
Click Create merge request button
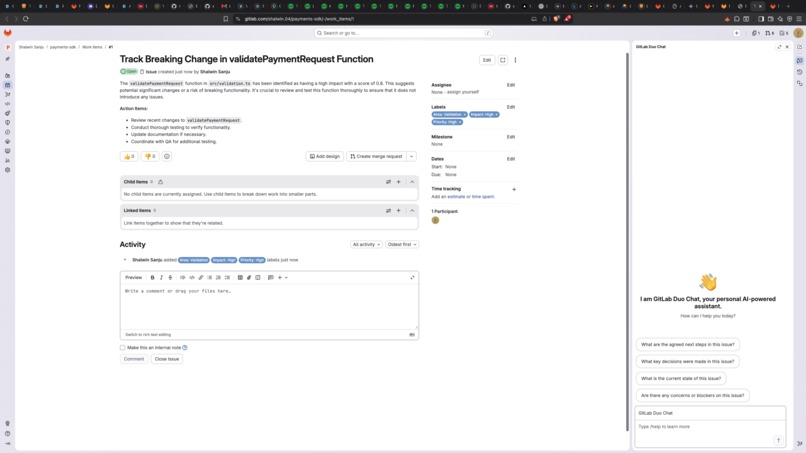click(376, 156)
